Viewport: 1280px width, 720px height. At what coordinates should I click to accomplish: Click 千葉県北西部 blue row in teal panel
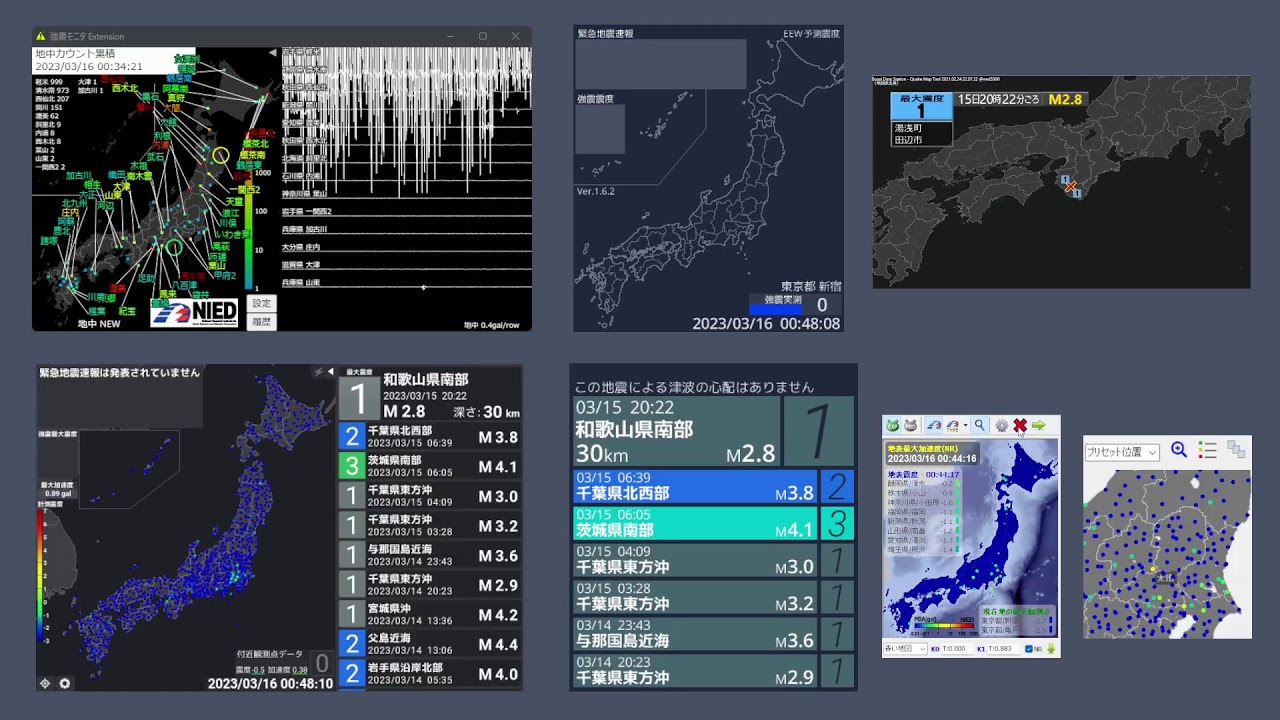point(714,486)
